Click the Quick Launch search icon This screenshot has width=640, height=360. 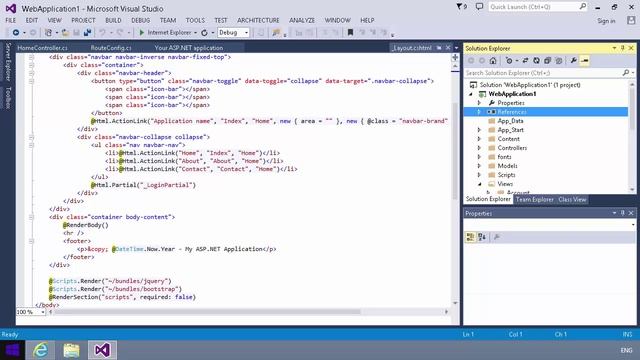click(582, 7)
